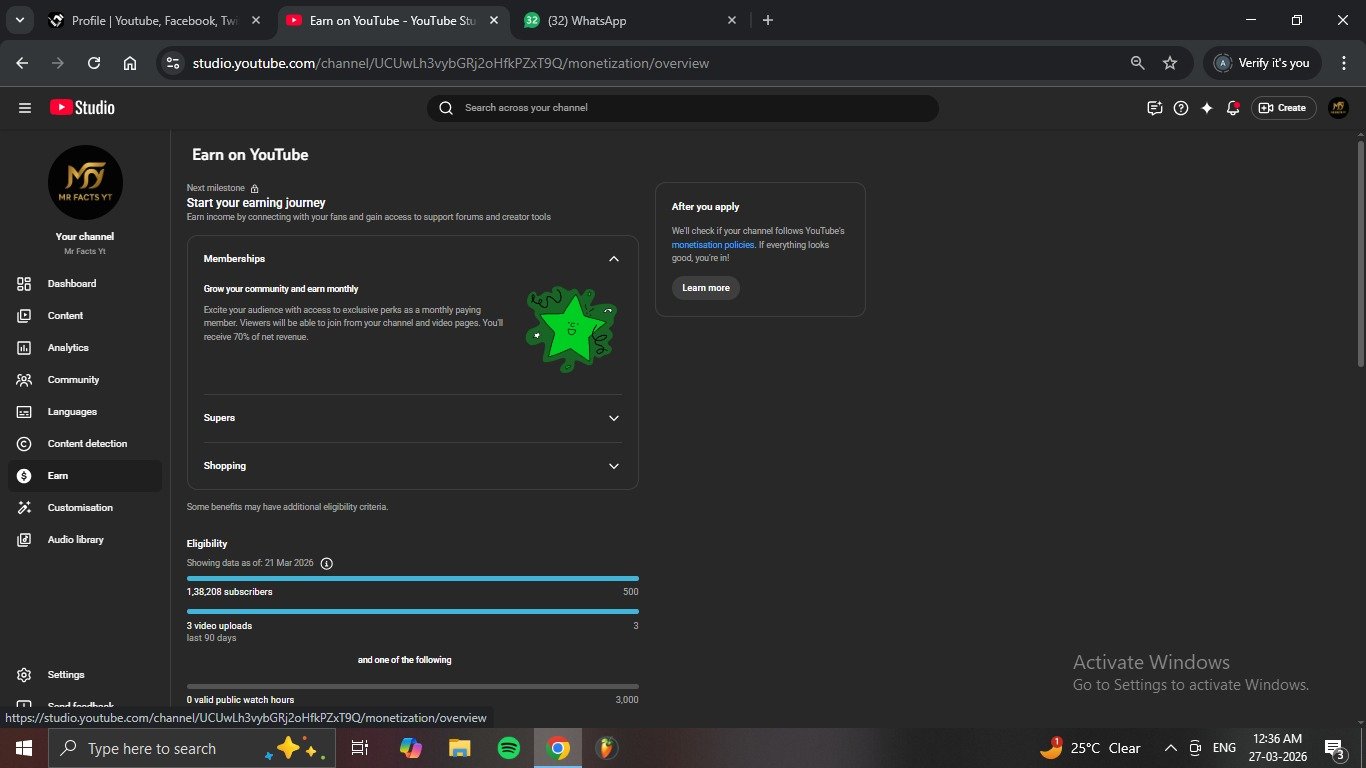Open the Help question mark icon
Image resolution: width=1366 pixels, height=768 pixels.
tap(1181, 108)
